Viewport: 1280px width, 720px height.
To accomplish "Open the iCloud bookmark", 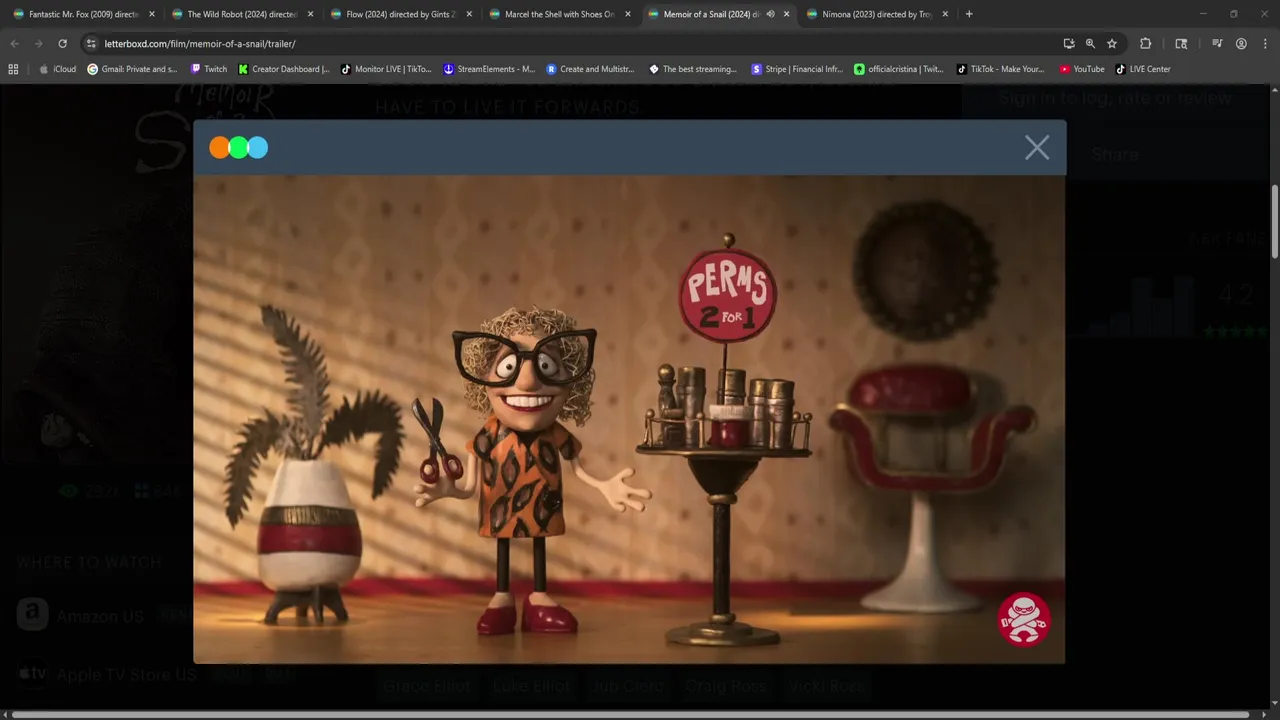I will [x=57, y=69].
